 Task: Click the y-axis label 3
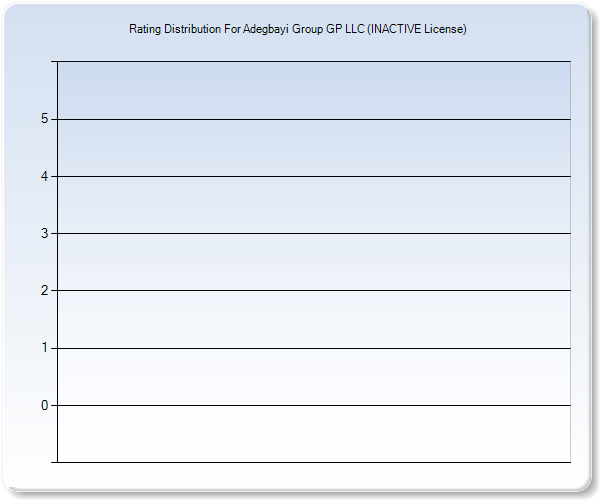[x=44, y=234]
